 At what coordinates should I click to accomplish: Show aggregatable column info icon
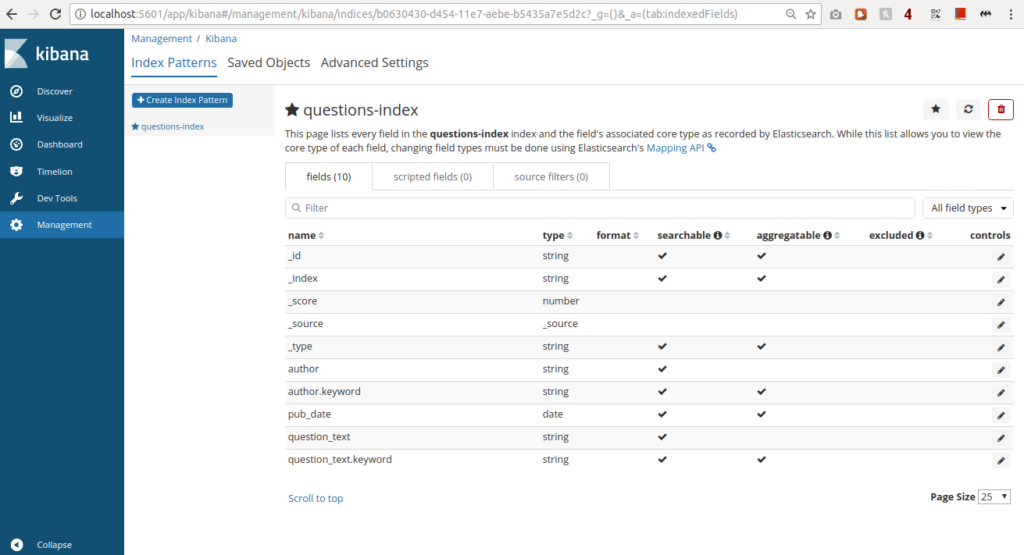[827, 235]
